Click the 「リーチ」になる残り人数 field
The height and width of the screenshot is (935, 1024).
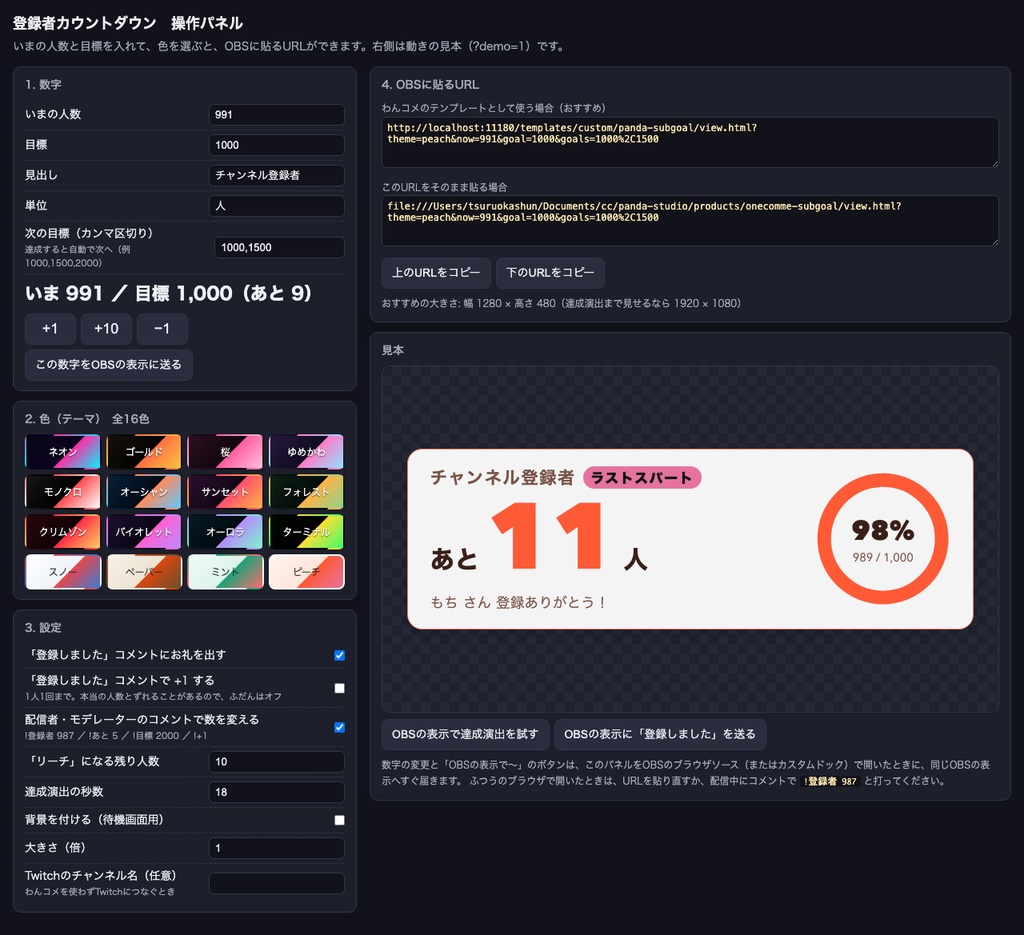point(277,761)
